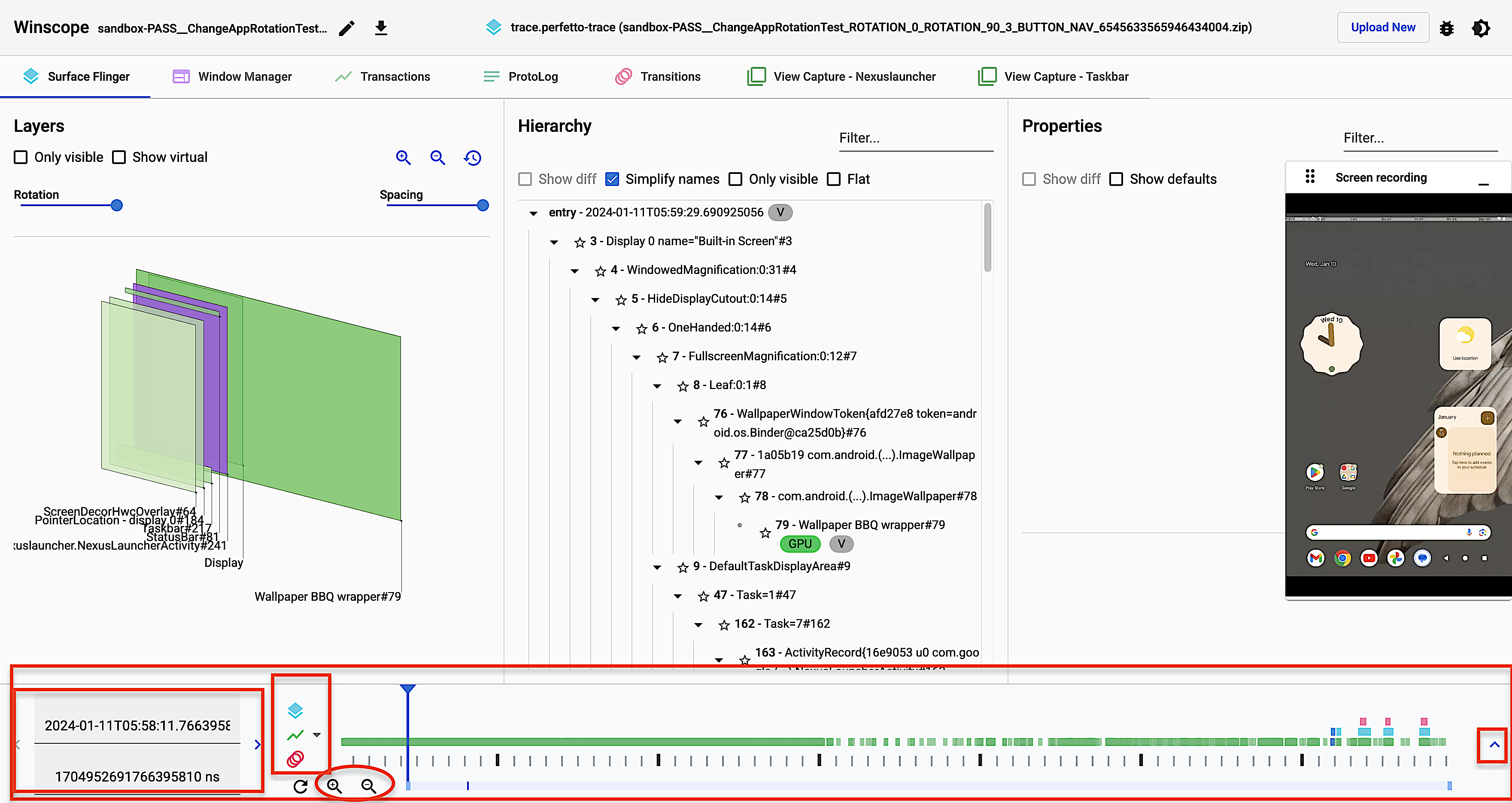Enable Show defaults in Properties panel
1512x803 pixels.
pyautogui.click(x=1116, y=179)
